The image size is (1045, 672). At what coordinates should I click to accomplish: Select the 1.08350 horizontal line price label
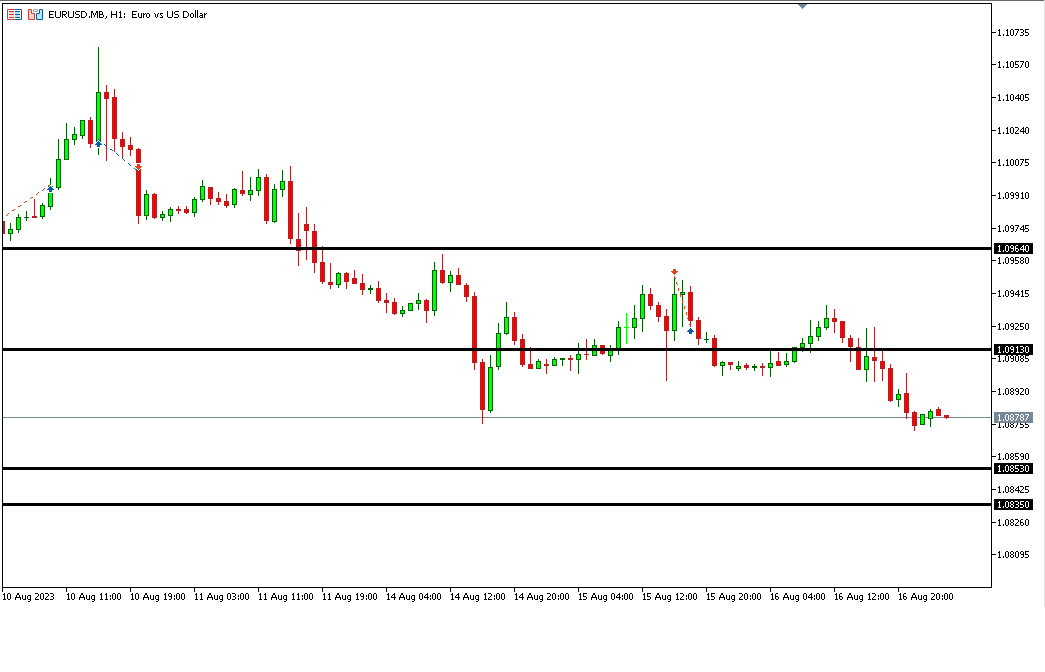pos(1013,505)
